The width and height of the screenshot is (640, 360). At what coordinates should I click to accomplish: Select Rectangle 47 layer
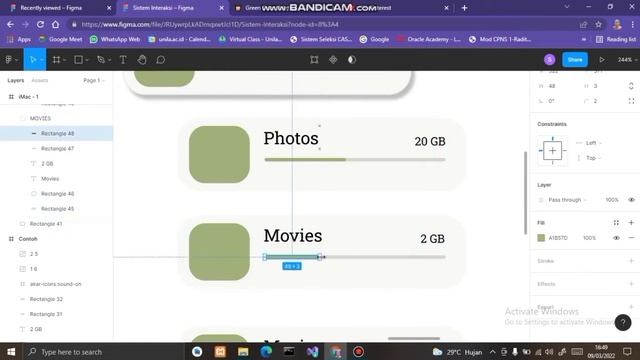pyautogui.click(x=56, y=149)
